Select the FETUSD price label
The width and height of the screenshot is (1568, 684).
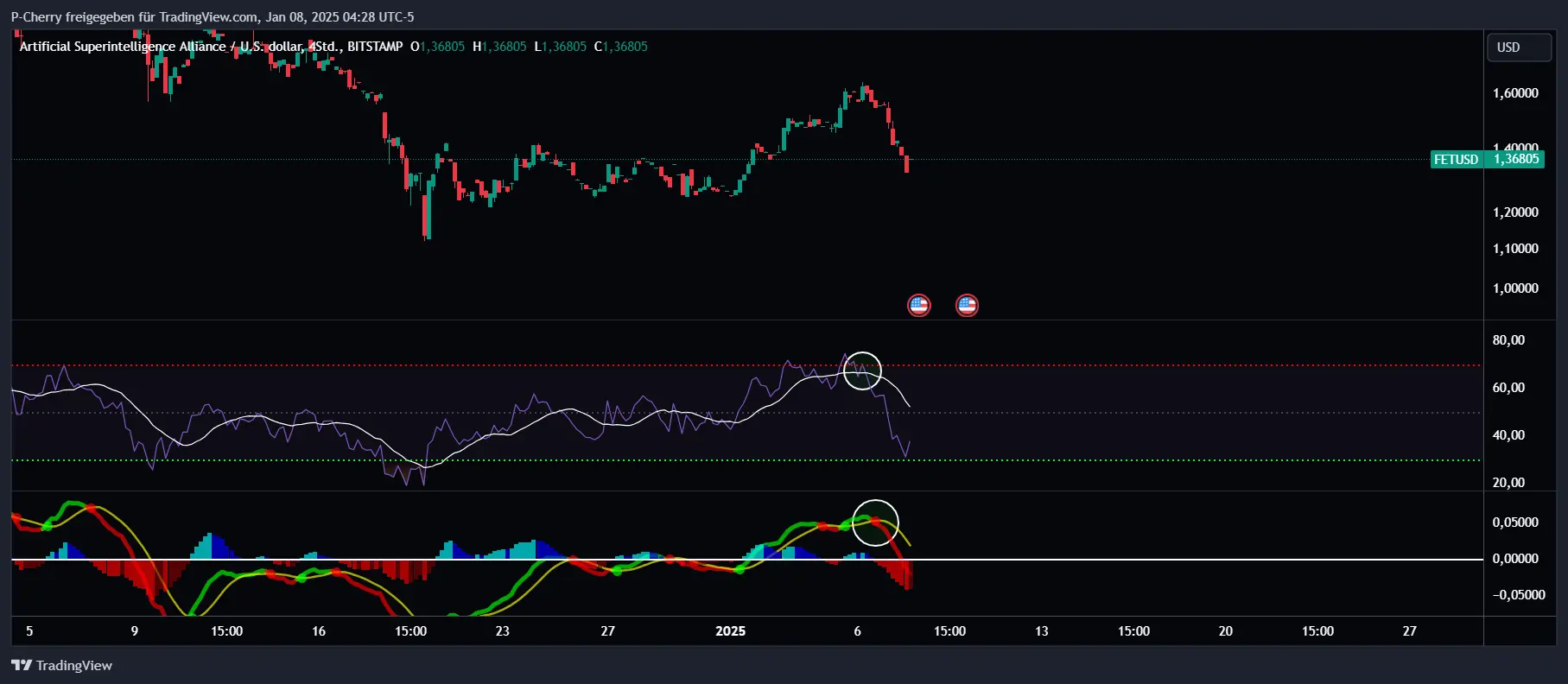[x=1456, y=160]
